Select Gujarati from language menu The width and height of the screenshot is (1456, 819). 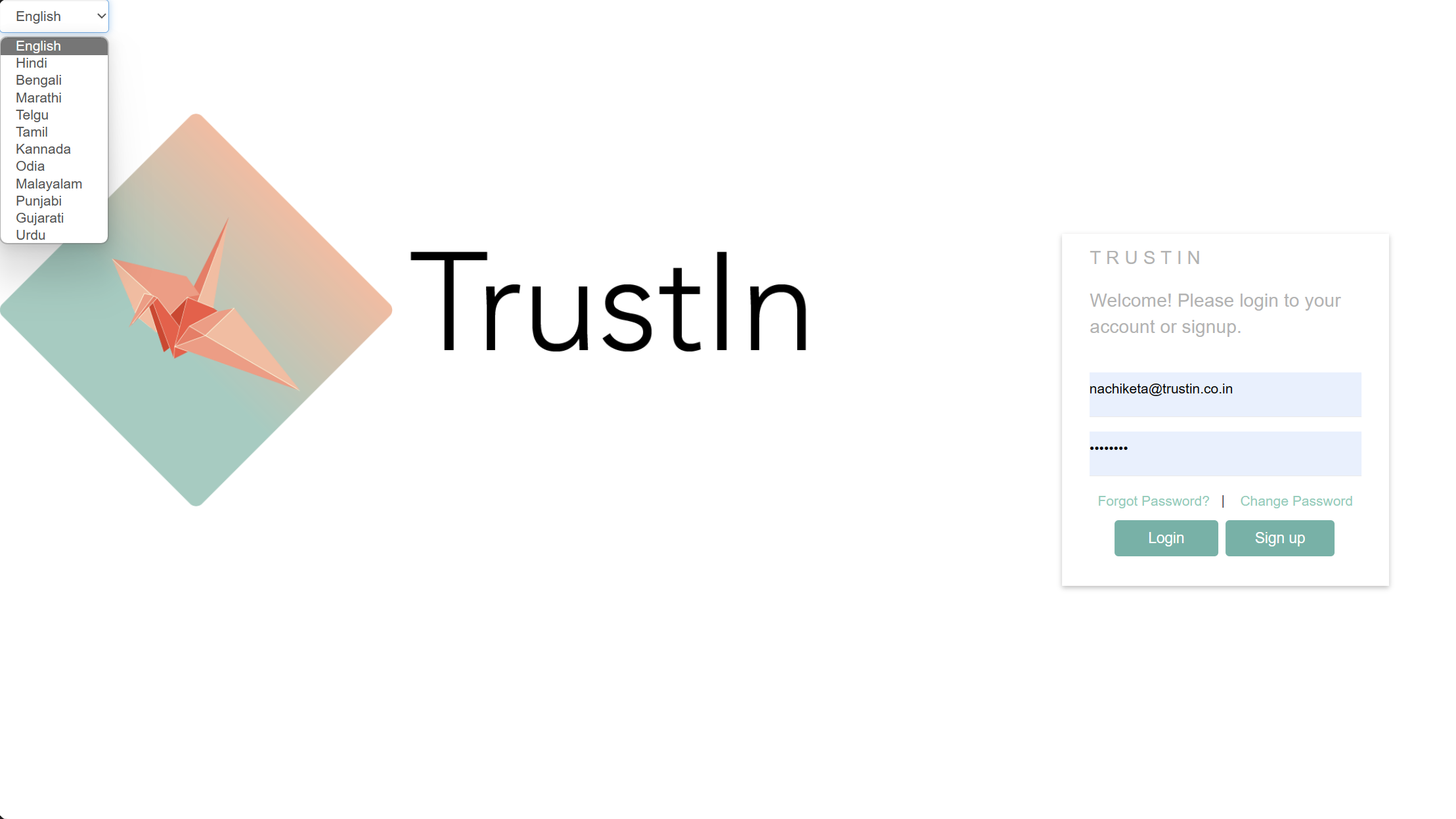(x=39, y=218)
